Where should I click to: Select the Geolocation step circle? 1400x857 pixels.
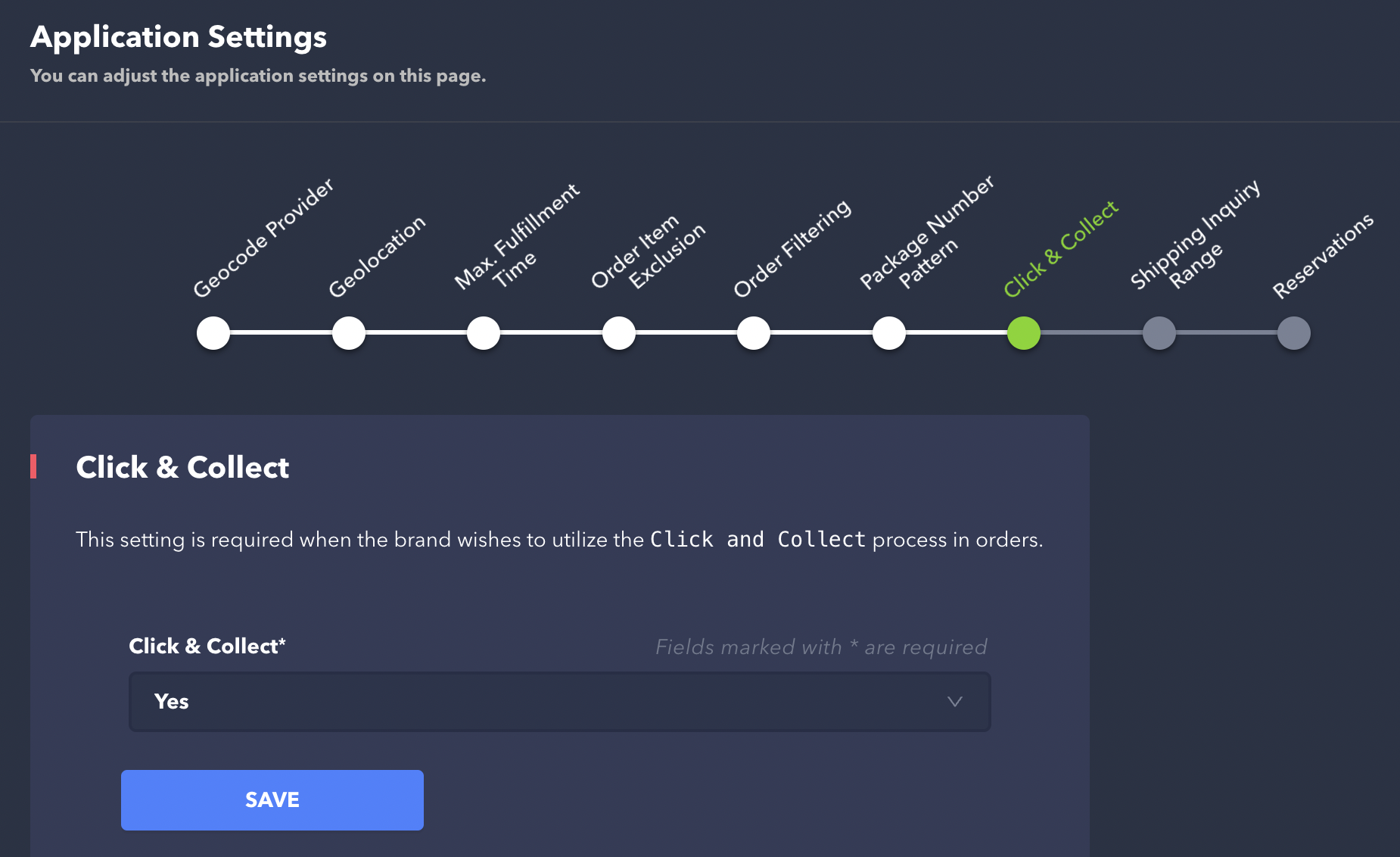click(349, 333)
